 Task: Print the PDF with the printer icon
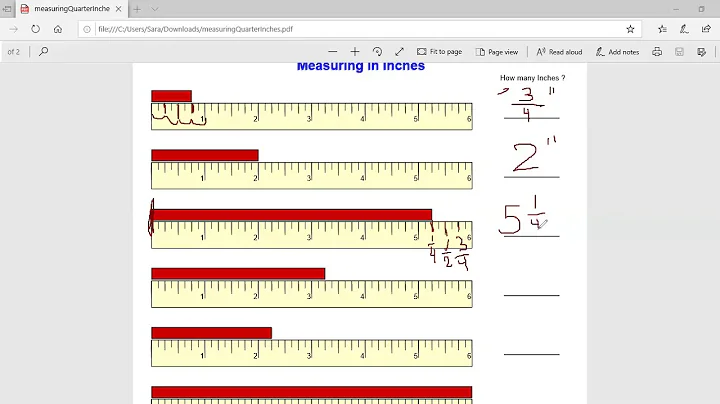pyautogui.click(x=657, y=51)
